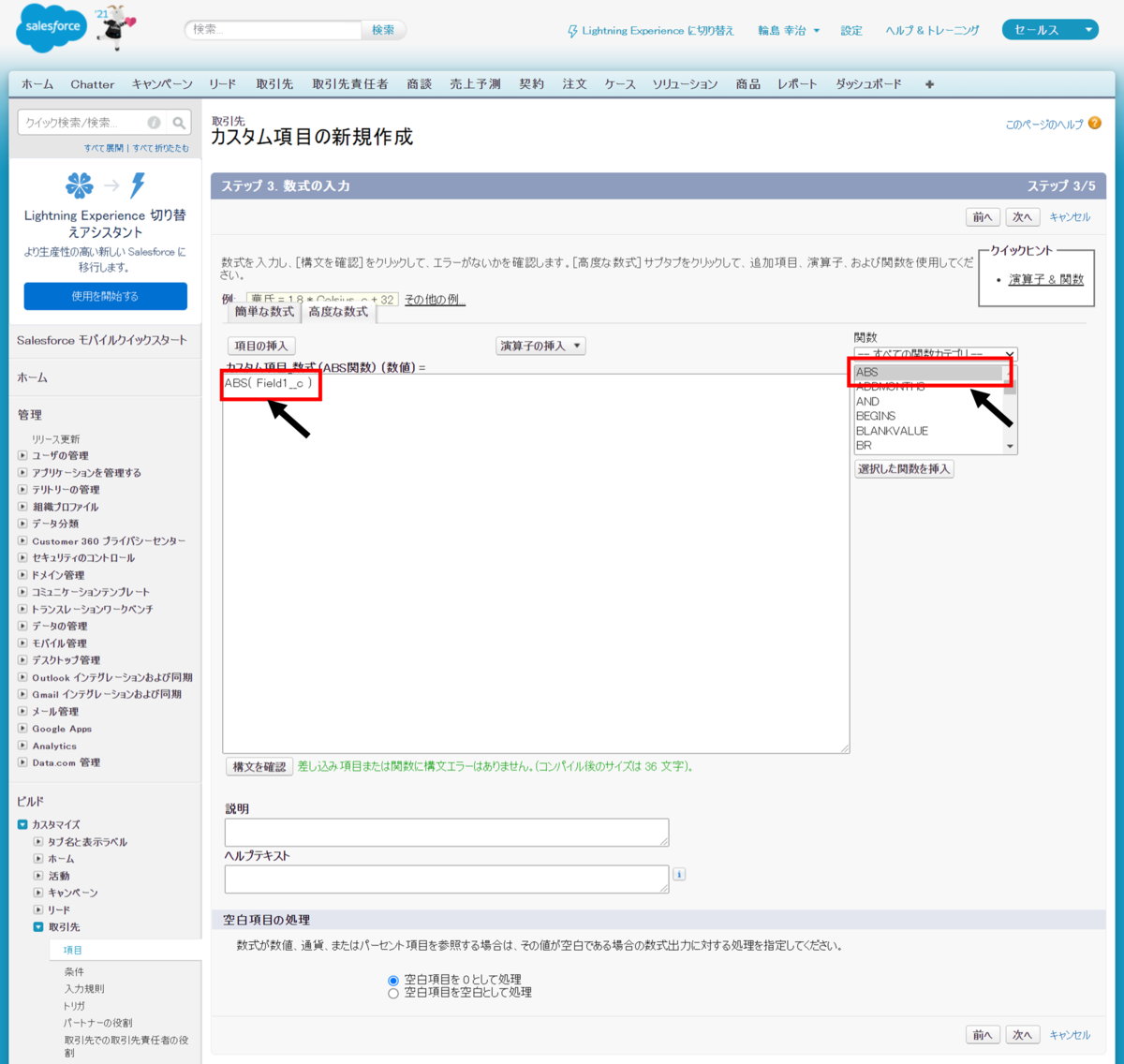
Task: Open the function category dropdown
Action: (x=935, y=354)
